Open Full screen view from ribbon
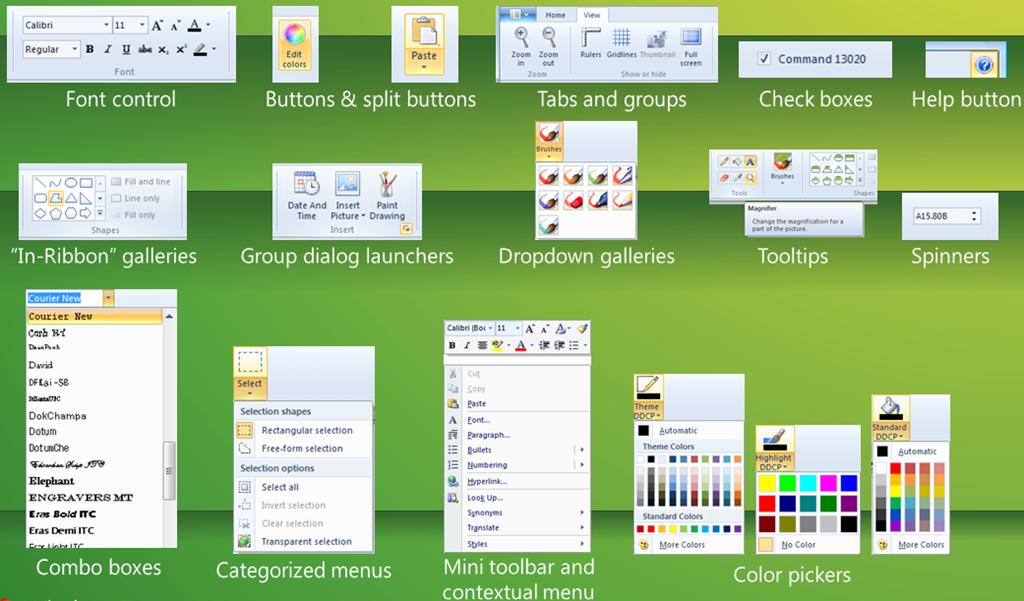Viewport: 1024px width, 601px height. click(691, 38)
